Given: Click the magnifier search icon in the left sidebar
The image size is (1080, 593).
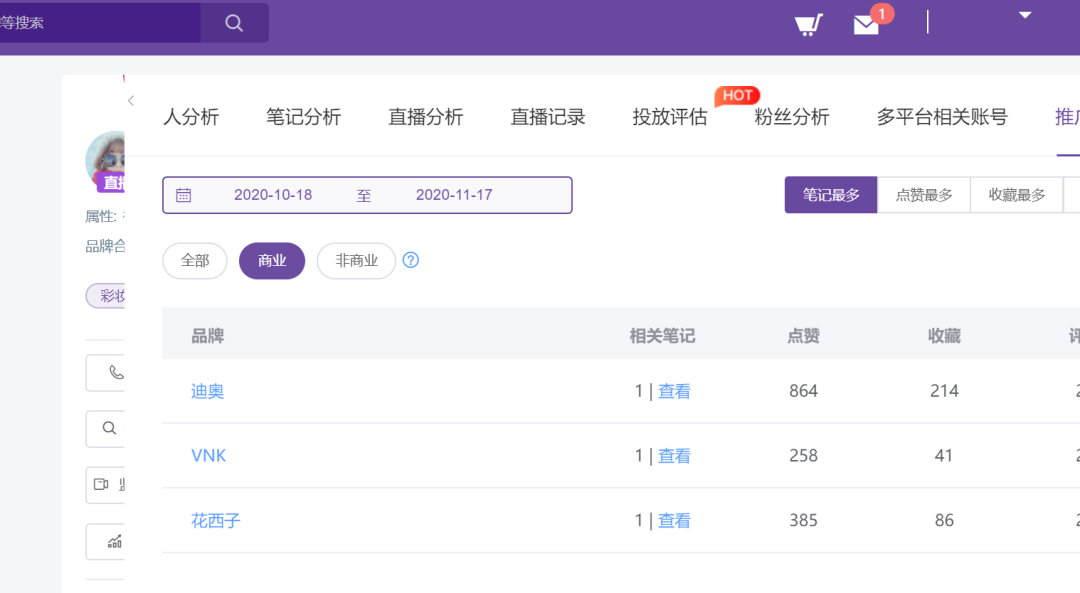Looking at the screenshot, I should point(110,428).
